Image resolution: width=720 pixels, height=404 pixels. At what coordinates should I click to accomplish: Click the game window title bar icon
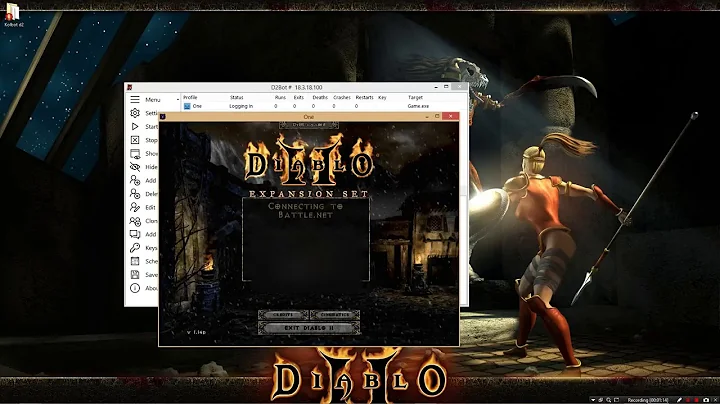[163, 117]
